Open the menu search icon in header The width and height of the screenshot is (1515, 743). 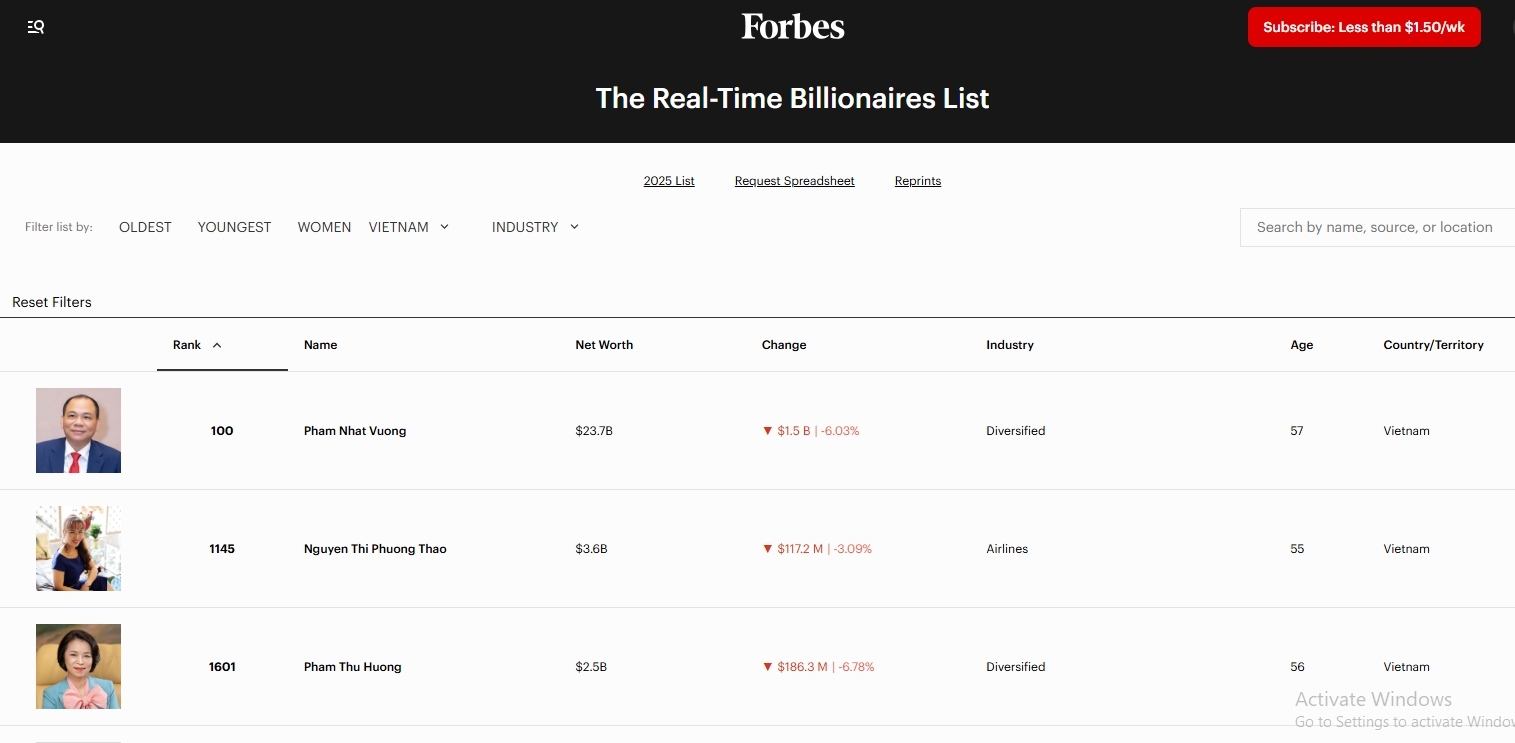pos(36,27)
